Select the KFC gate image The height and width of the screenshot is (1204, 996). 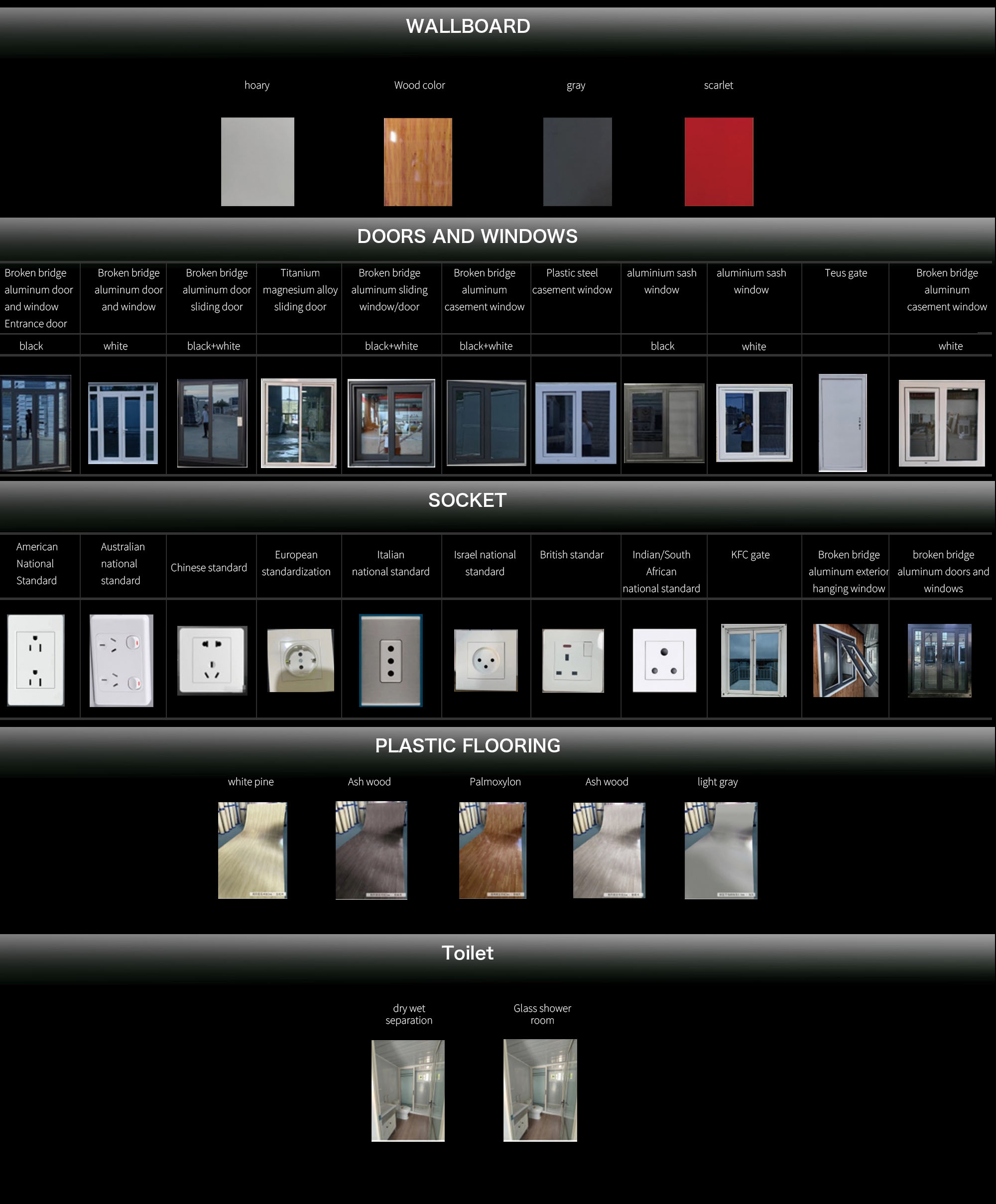pos(753,660)
